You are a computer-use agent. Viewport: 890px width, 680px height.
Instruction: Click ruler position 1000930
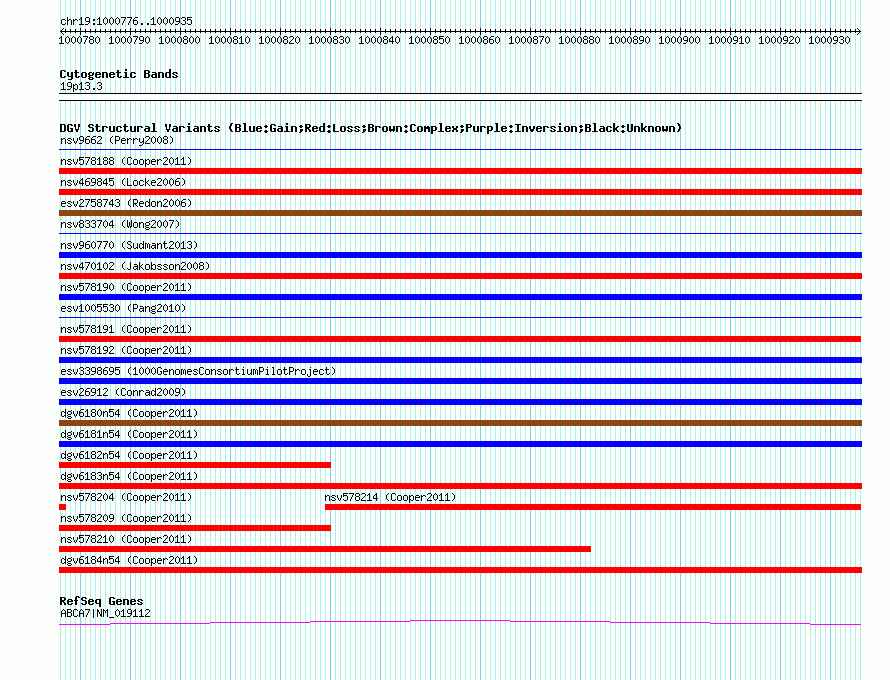[829, 40]
